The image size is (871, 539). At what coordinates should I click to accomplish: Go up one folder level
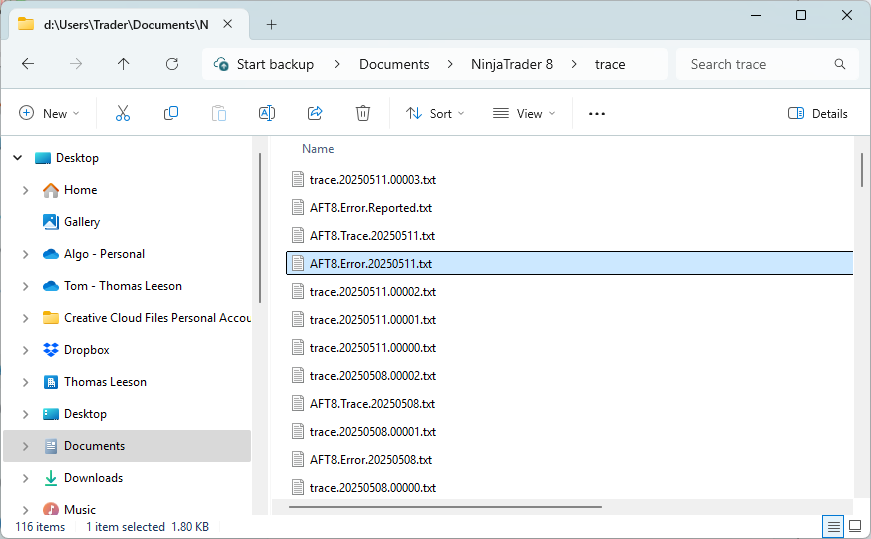pos(123,64)
